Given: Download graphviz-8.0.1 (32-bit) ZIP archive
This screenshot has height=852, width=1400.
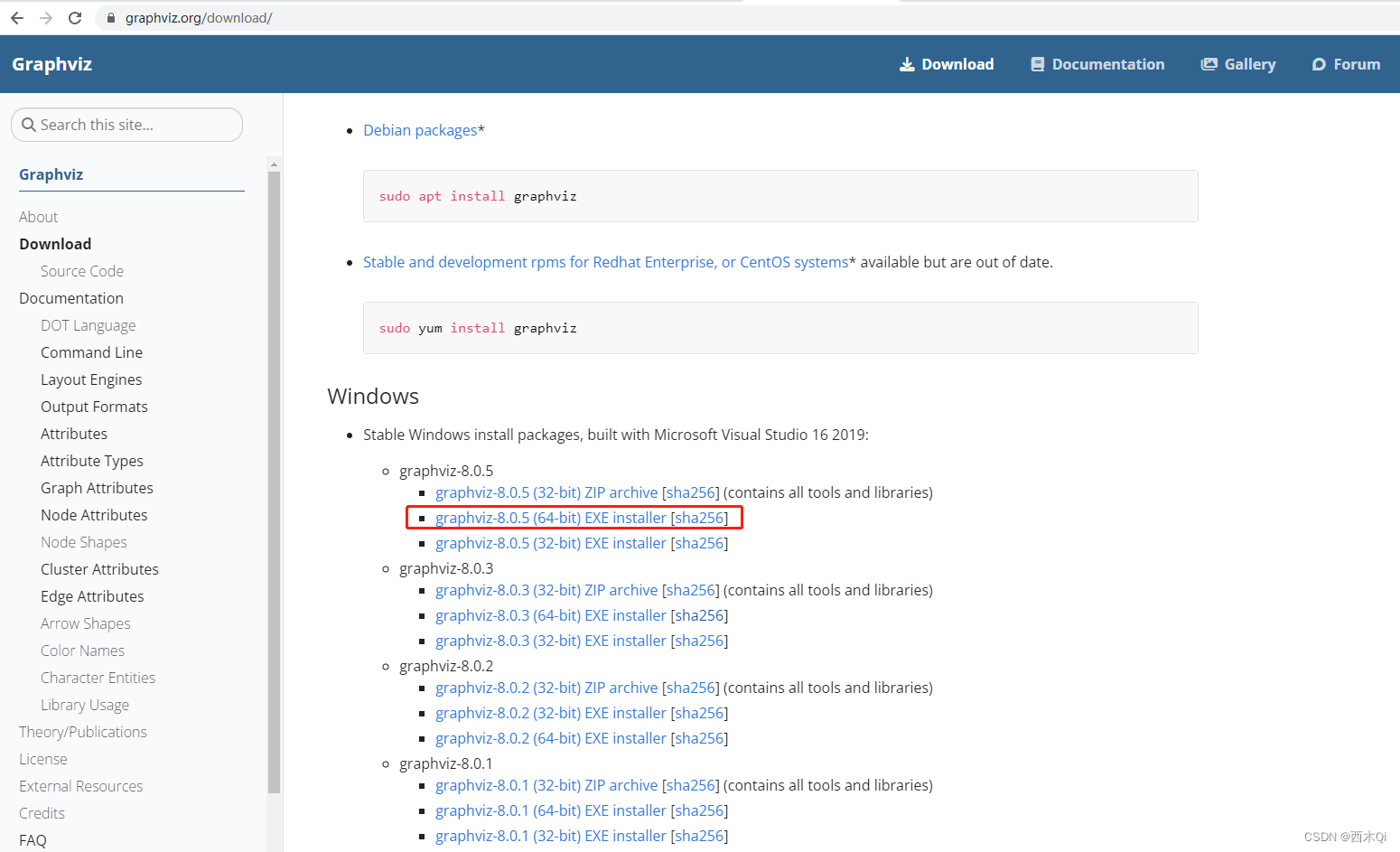Looking at the screenshot, I should (x=546, y=785).
